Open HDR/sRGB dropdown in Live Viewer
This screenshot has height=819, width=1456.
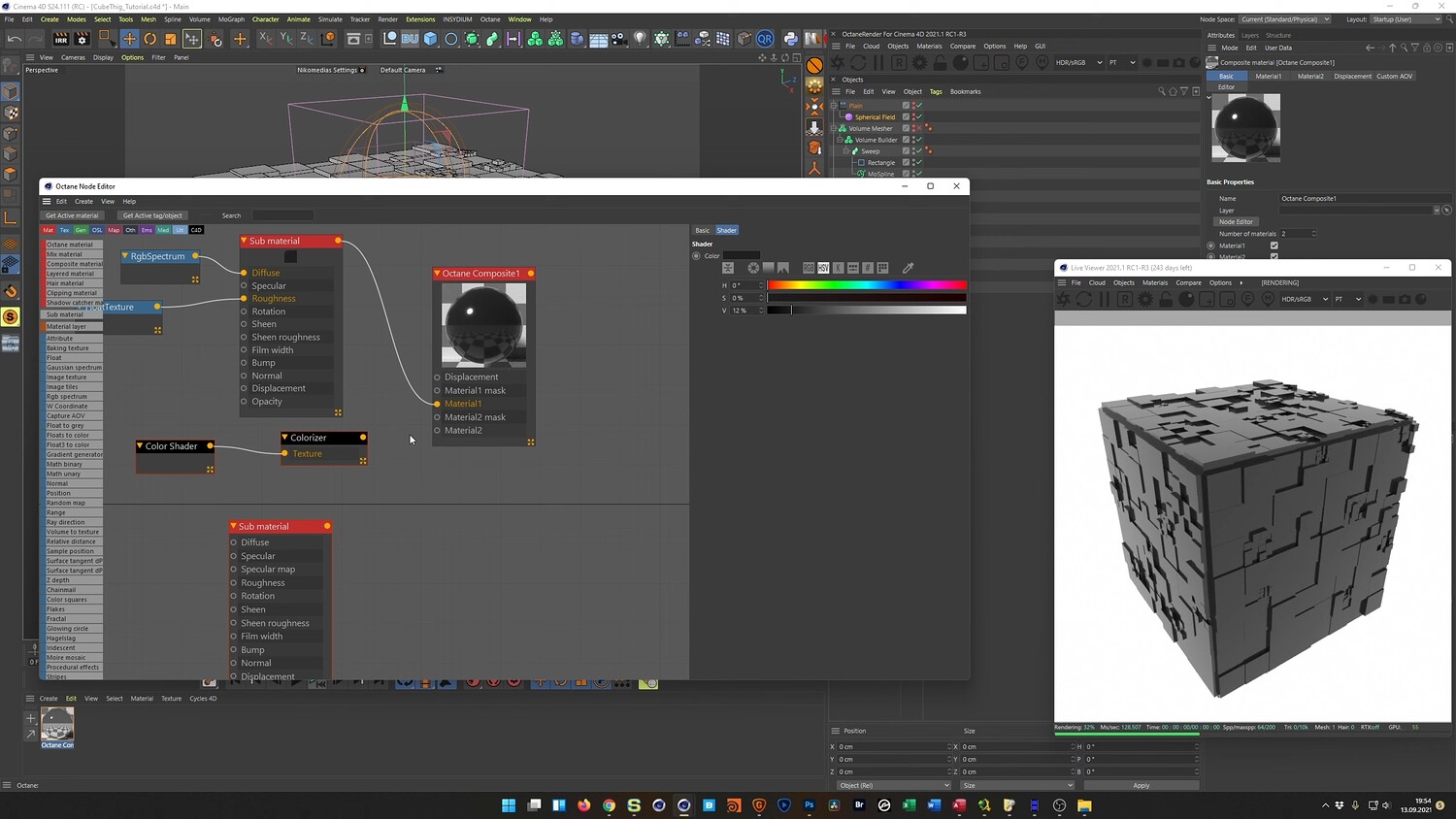point(1304,299)
